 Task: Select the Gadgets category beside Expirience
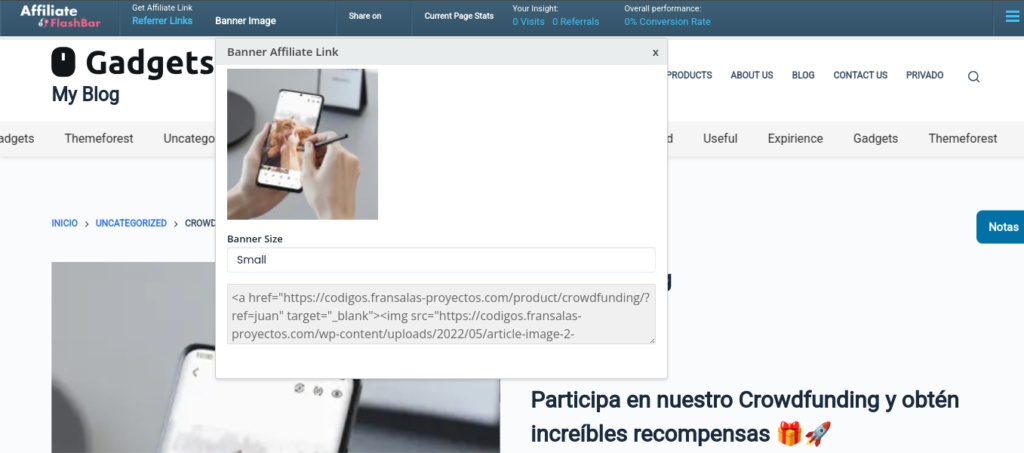pos(875,138)
